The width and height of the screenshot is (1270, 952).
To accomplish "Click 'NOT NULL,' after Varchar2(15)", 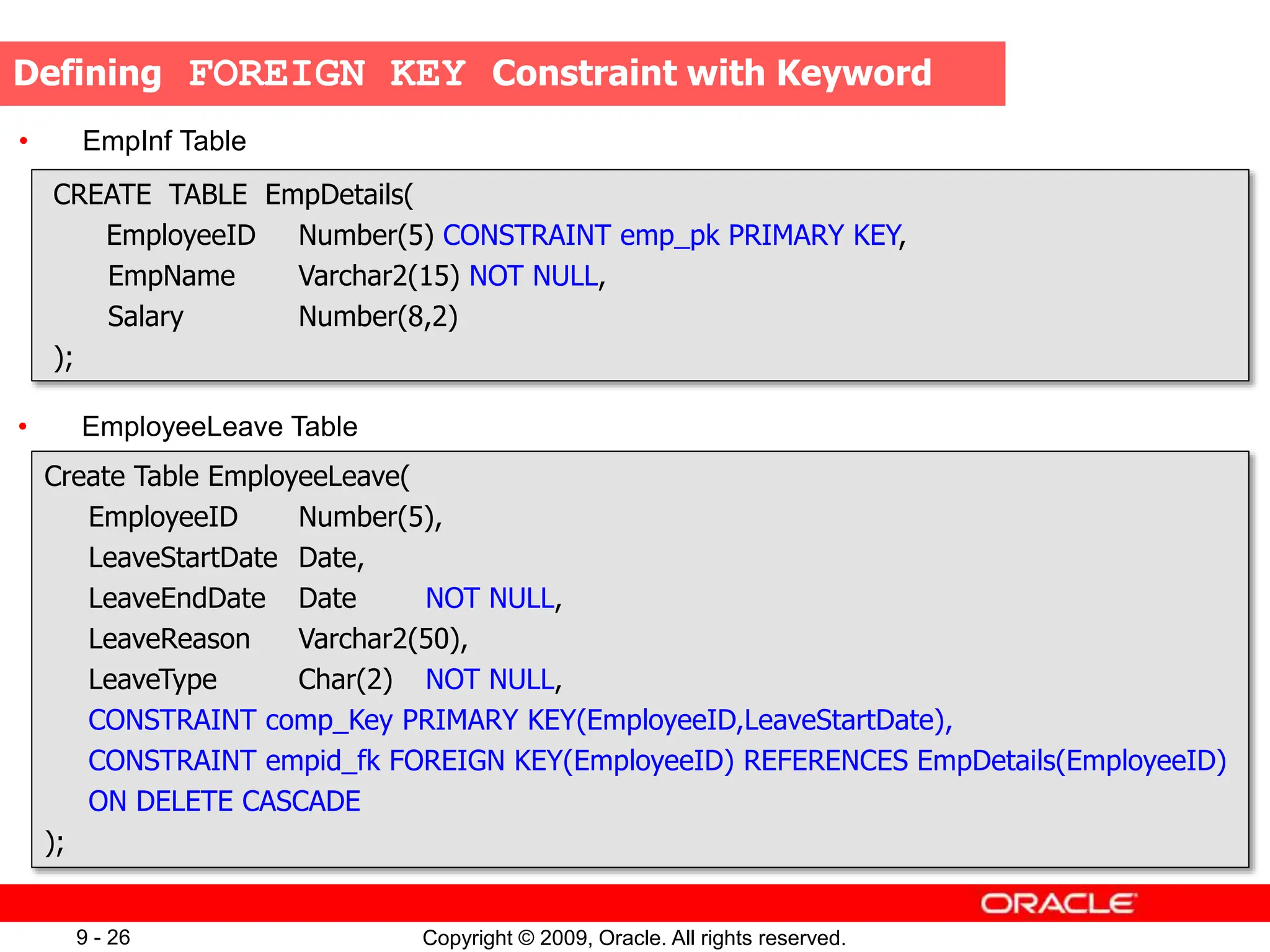I will coord(537,276).
